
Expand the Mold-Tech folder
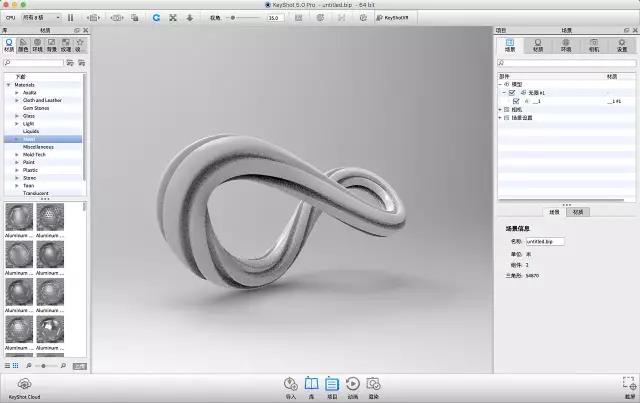coord(17,155)
